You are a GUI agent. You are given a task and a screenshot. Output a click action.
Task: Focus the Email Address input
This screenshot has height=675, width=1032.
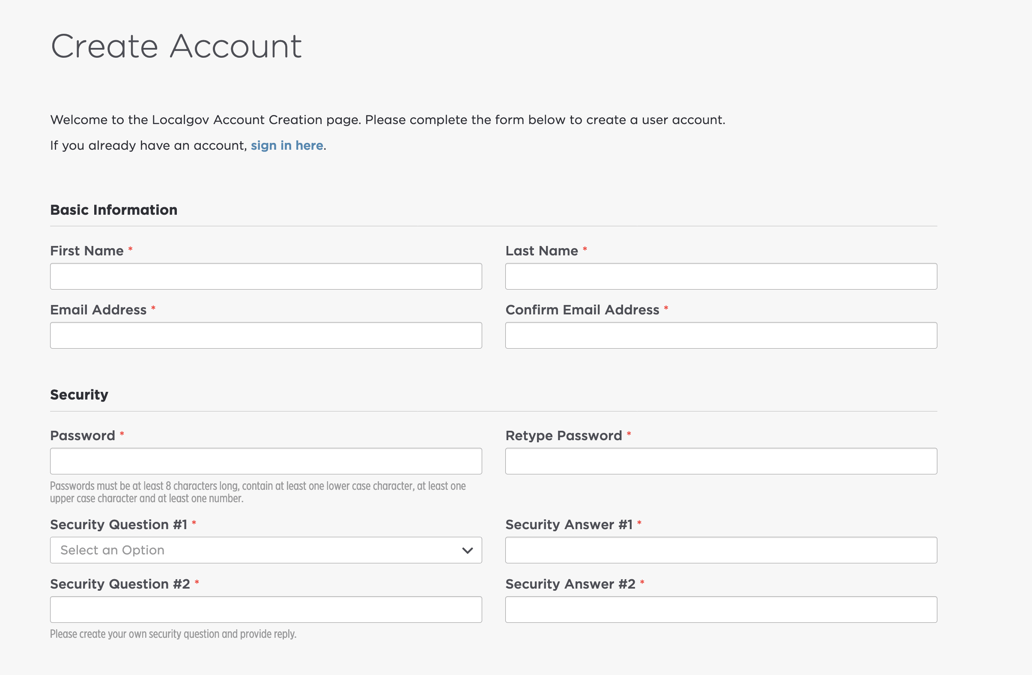(265, 335)
